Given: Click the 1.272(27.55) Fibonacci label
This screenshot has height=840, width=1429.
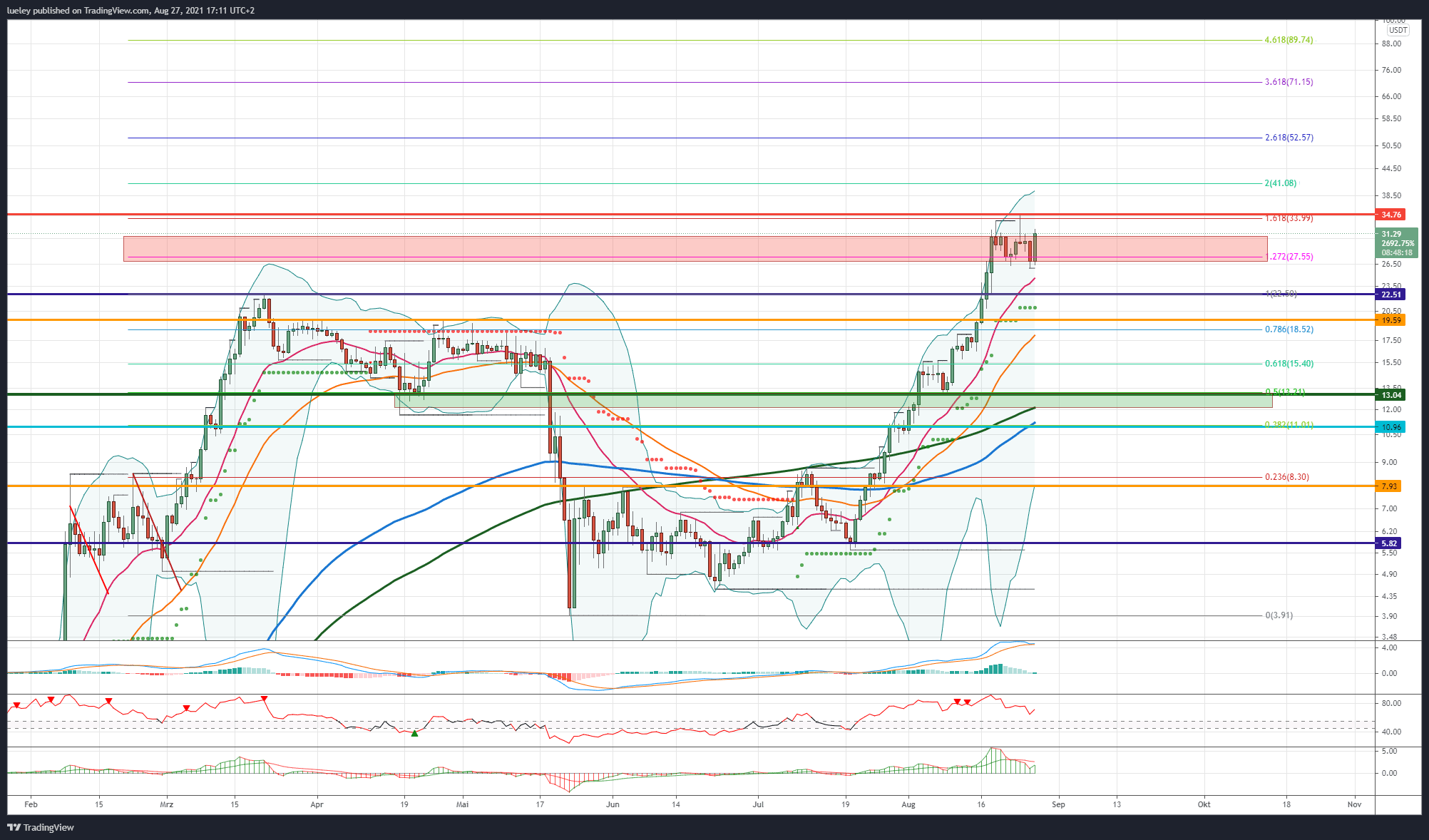Looking at the screenshot, I should click(1289, 257).
